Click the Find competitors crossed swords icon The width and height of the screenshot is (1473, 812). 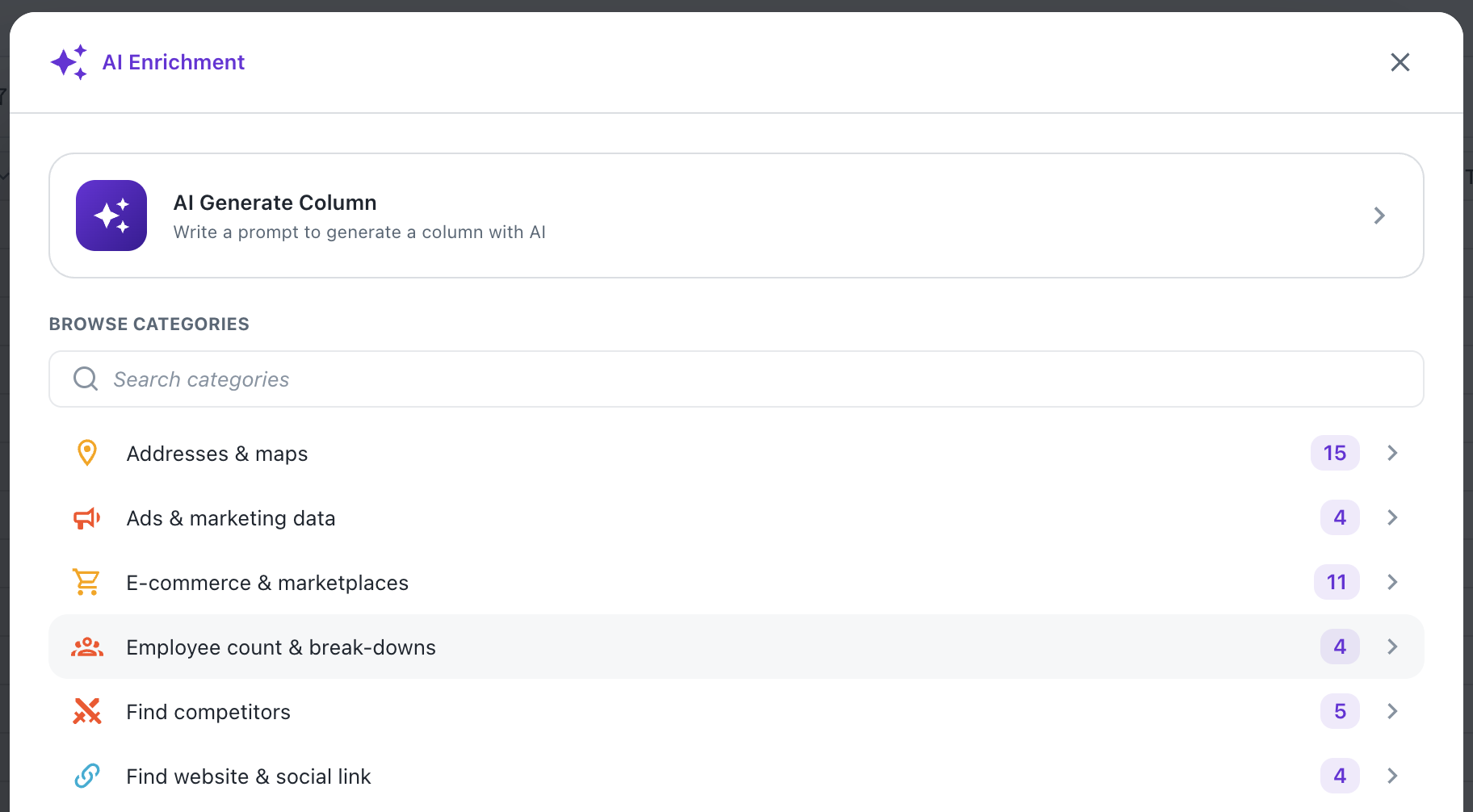tap(87, 711)
